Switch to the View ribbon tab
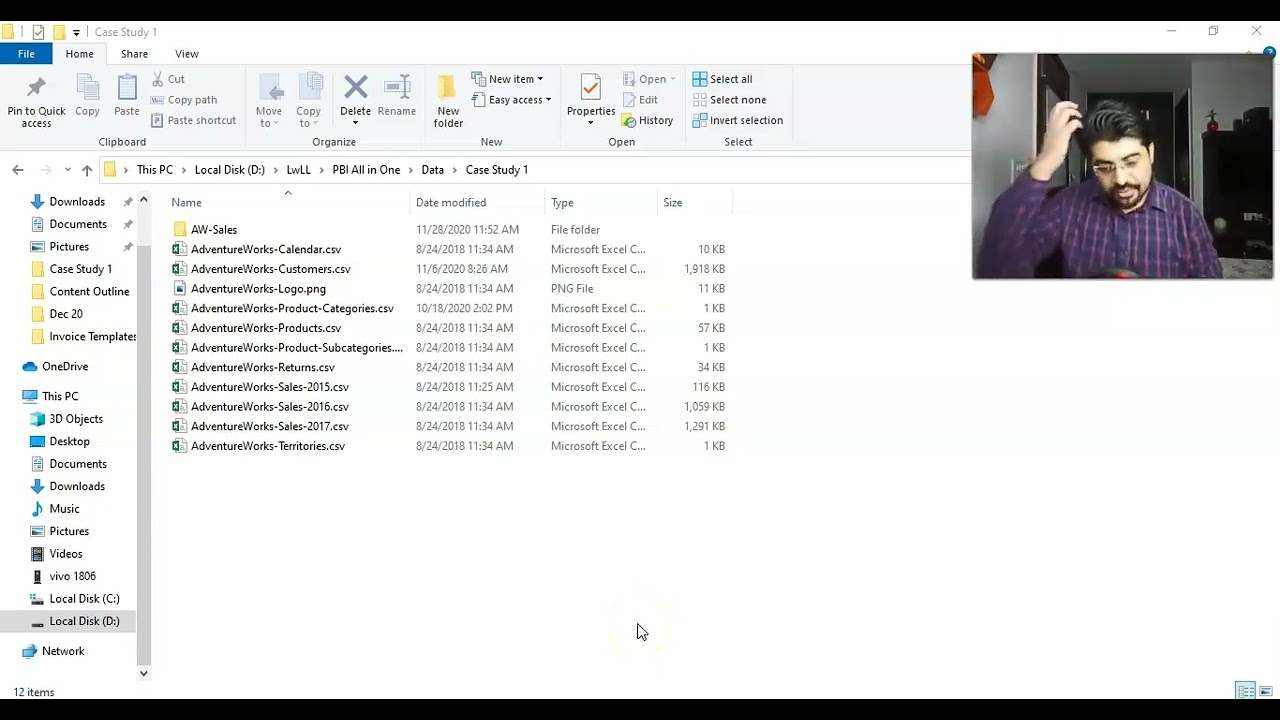 (x=187, y=54)
